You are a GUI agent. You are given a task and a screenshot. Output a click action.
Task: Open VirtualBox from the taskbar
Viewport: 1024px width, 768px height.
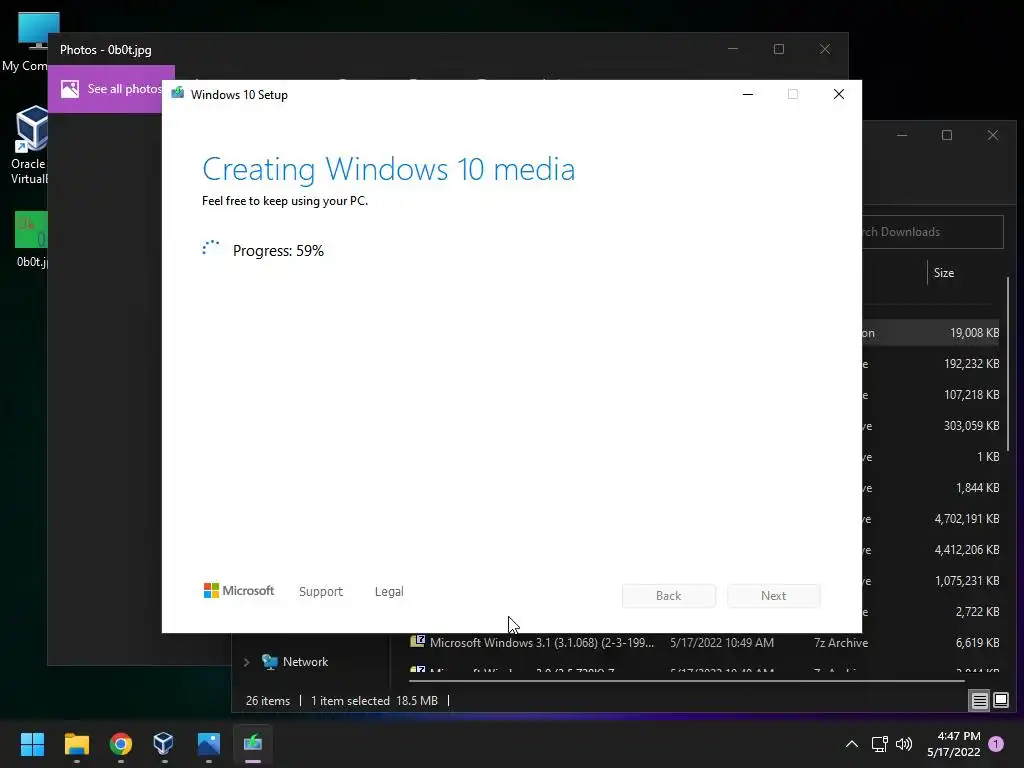164,743
